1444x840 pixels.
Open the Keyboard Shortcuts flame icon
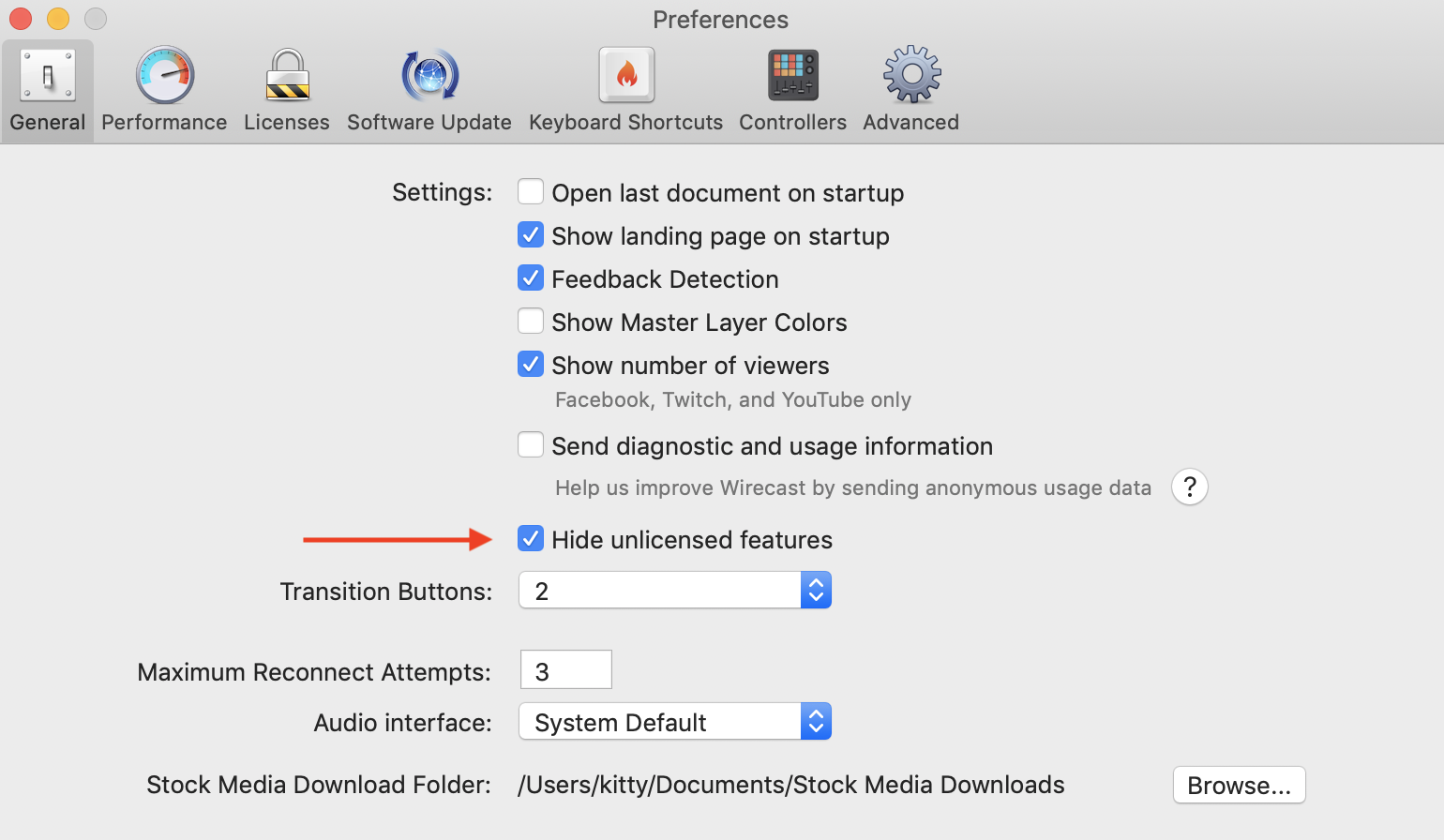point(626,75)
